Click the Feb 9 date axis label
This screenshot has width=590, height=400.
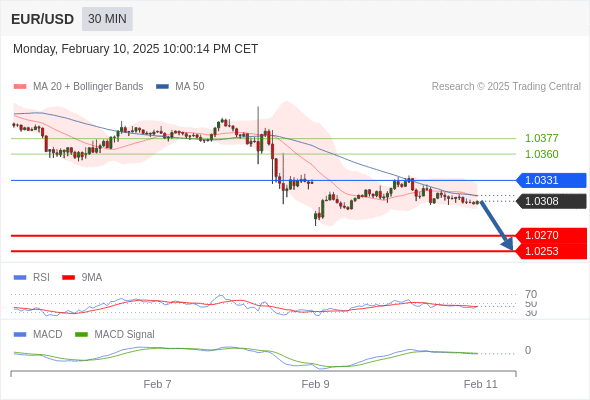pyautogui.click(x=315, y=384)
